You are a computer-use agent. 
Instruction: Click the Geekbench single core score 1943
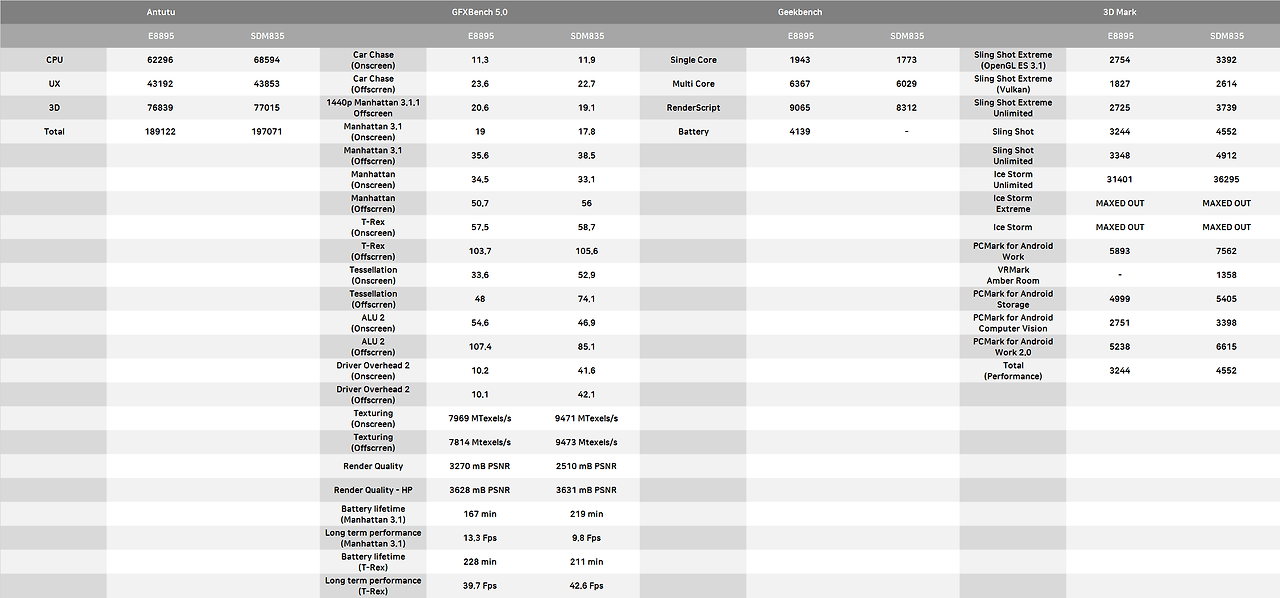(800, 60)
